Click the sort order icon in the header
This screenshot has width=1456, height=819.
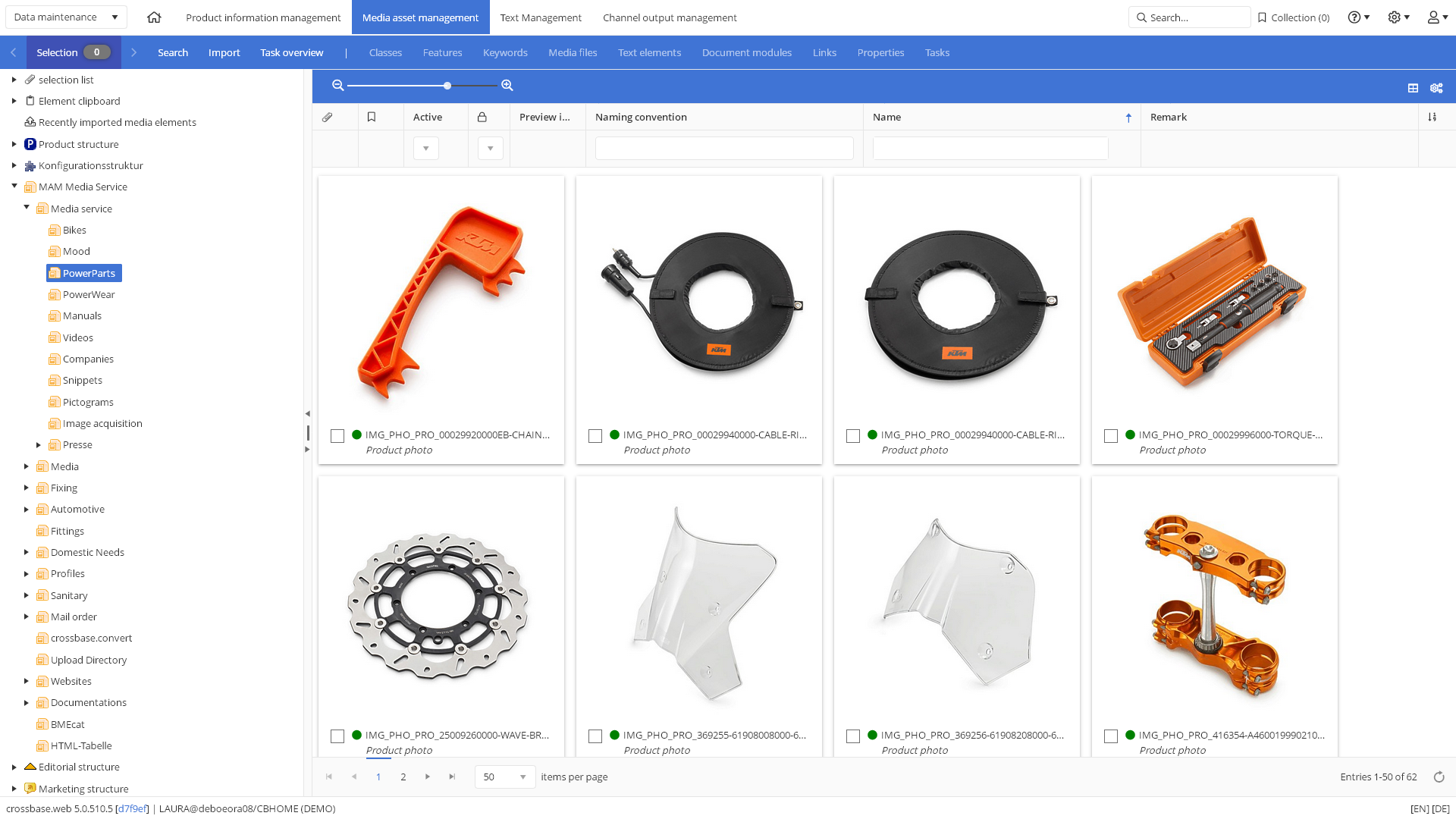pyautogui.click(x=1432, y=117)
